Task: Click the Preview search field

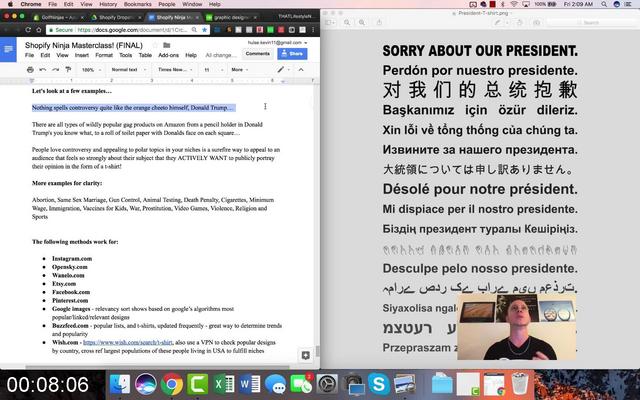Action: pos(591,22)
